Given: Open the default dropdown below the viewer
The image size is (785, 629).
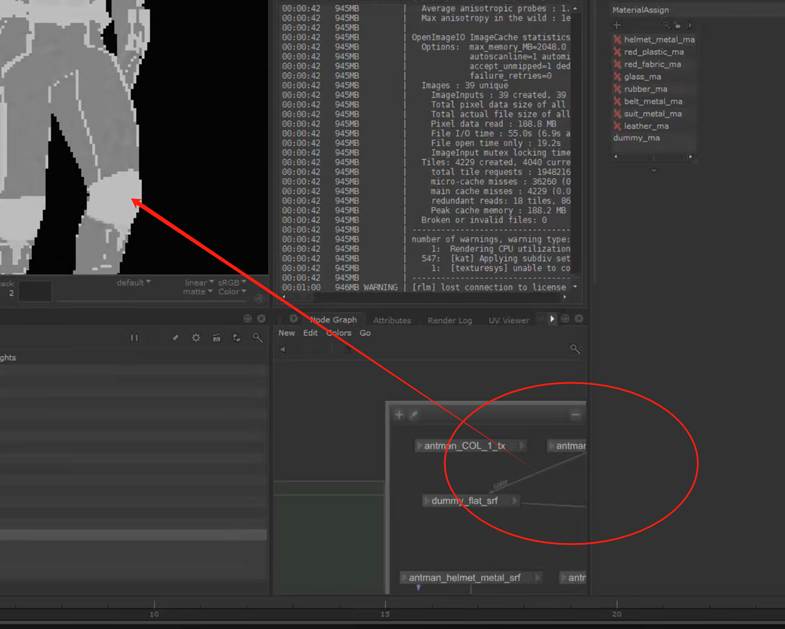Looking at the screenshot, I should point(133,283).
